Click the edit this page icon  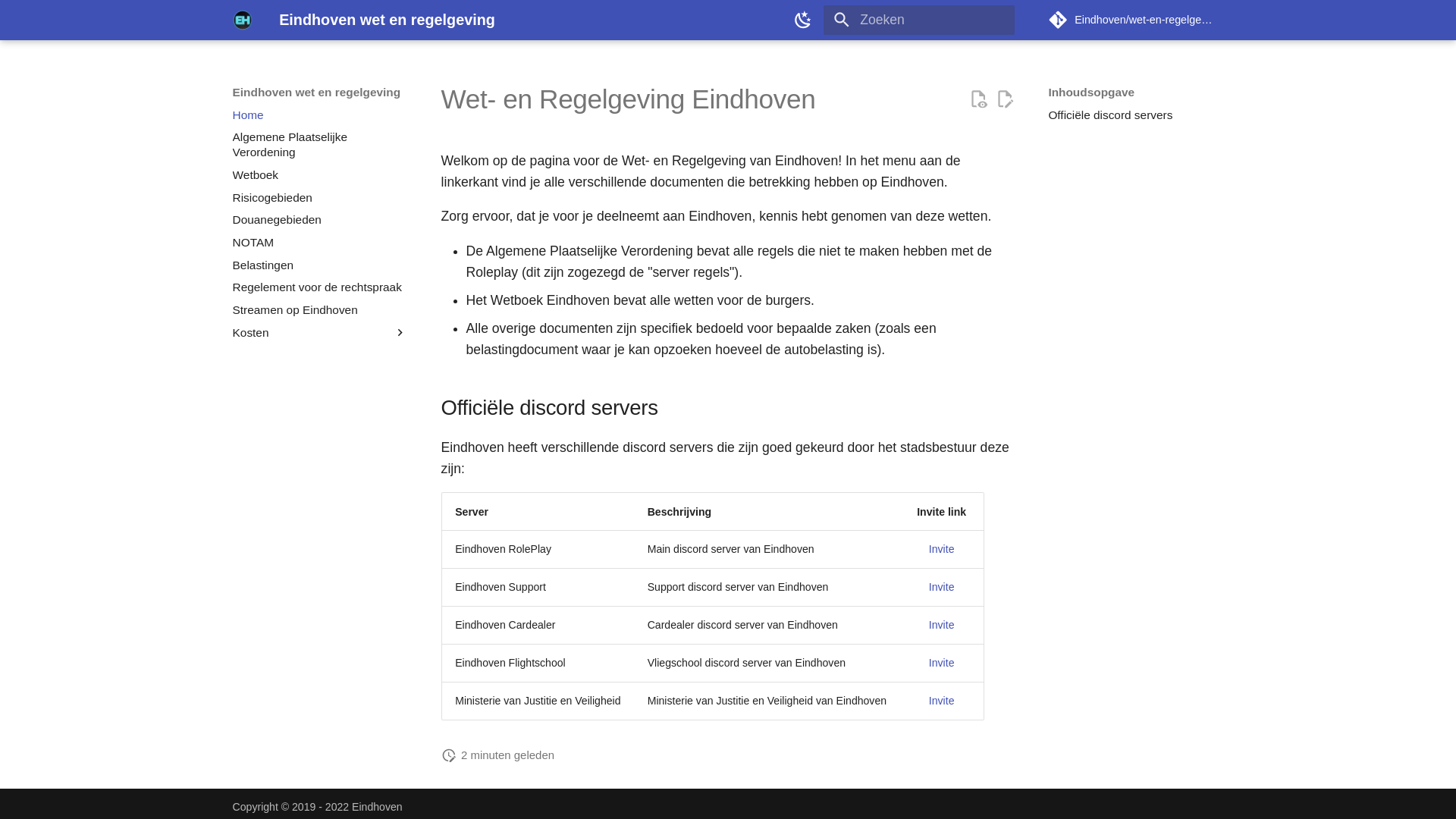point(1005,99)
